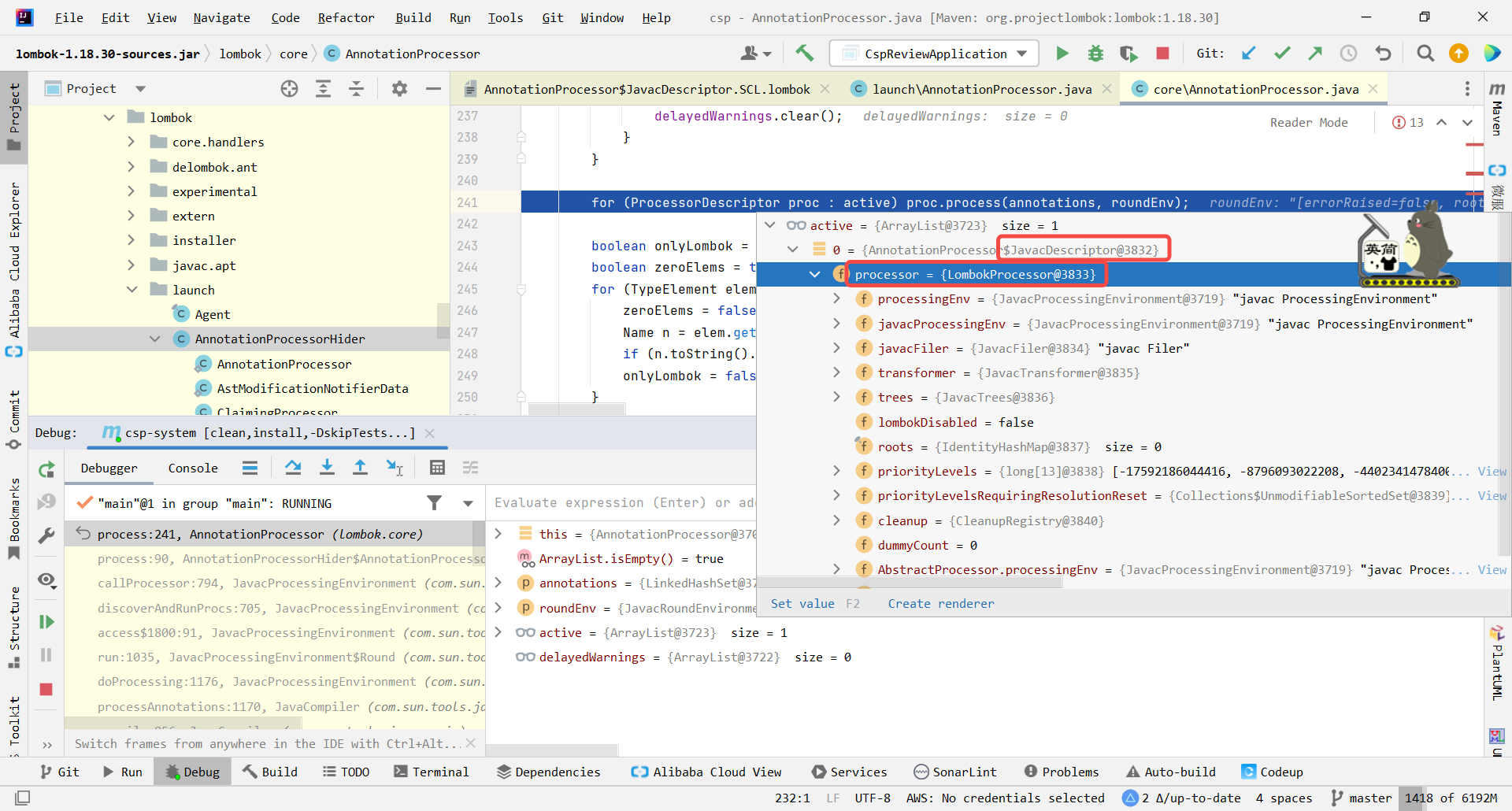Collapse the launch package
Image resolution: width=1512 pixels, height=811 pixels.
131,290
